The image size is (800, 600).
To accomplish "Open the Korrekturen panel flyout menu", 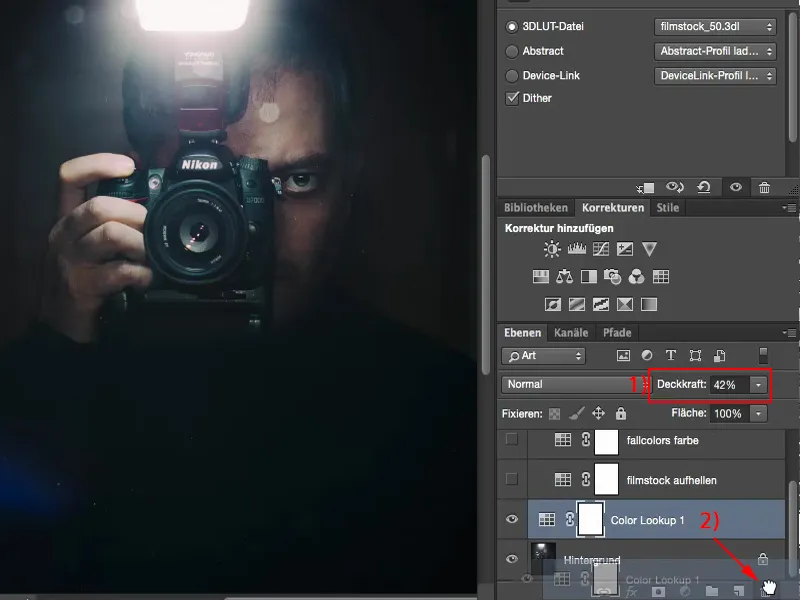I will click(x=789, y=208).
